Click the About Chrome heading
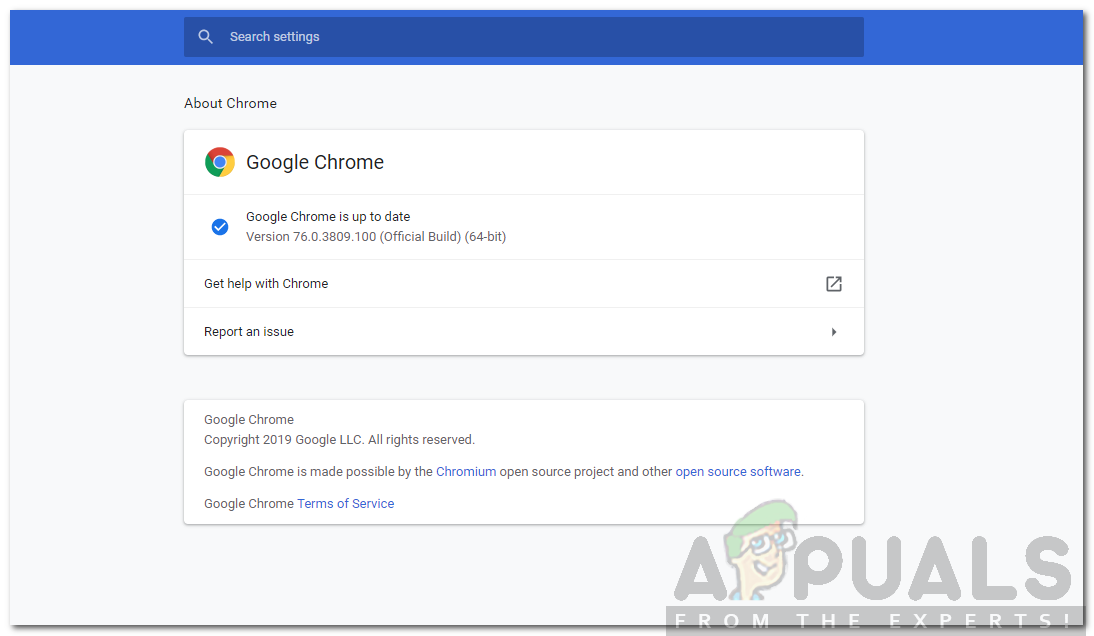This screenshot has width=1094, height=636. pos(230,103)
